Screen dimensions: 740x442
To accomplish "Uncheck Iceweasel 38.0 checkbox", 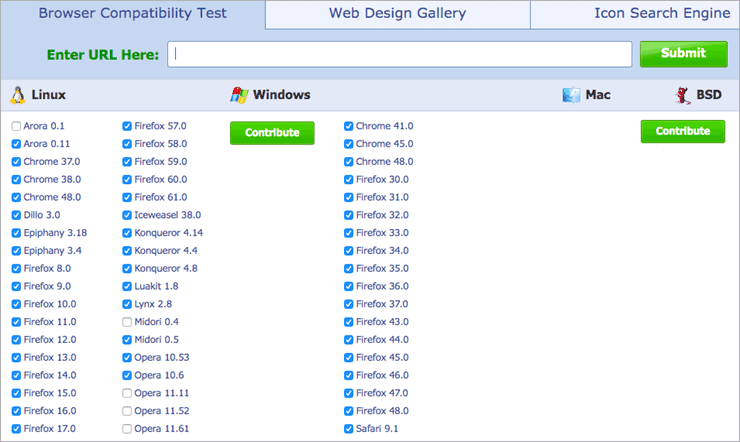I will pos(127,215).
